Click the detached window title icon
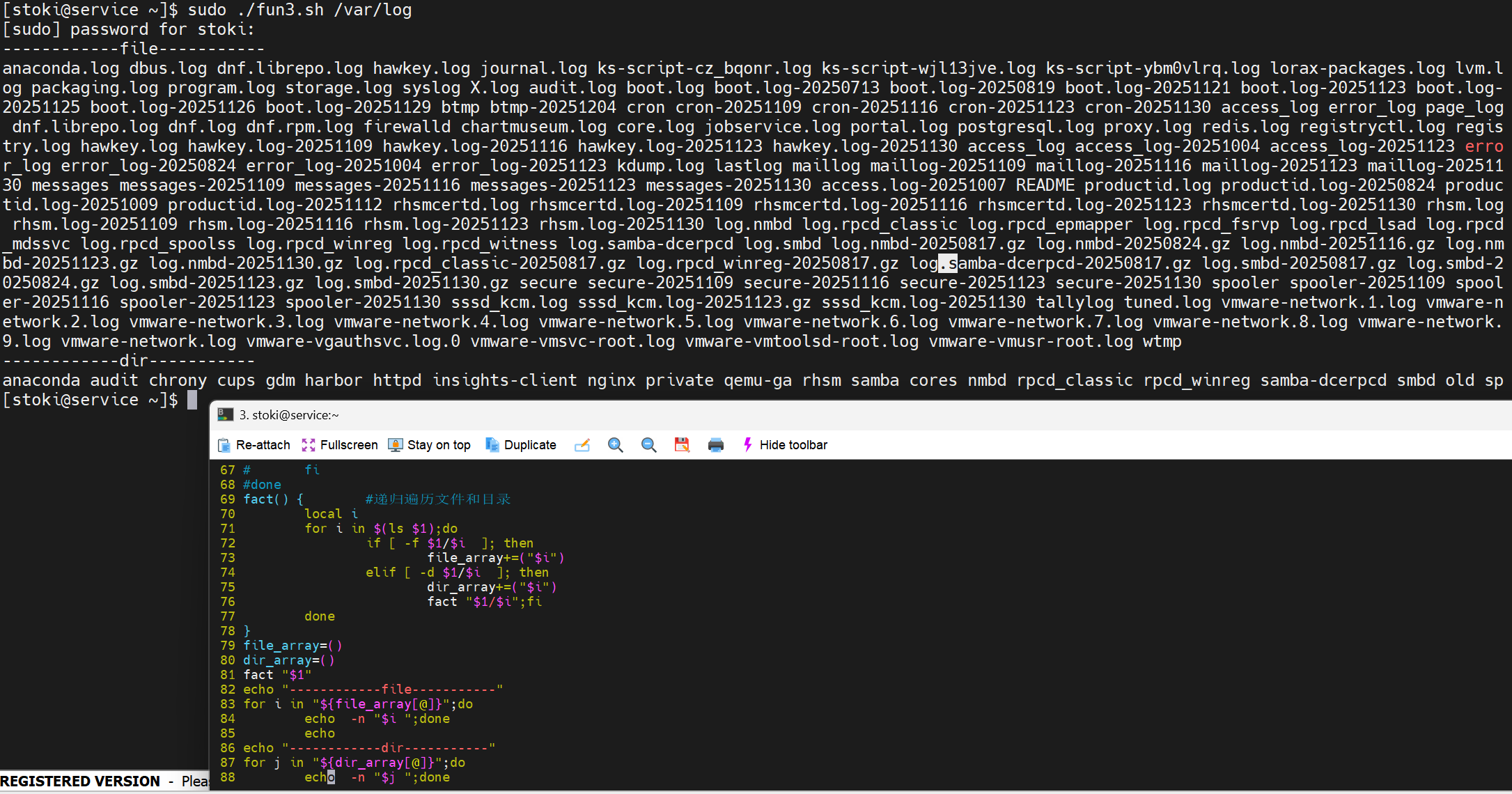Image resolution: width=1512 pixels, height=794 pixels. click(225, 414)
